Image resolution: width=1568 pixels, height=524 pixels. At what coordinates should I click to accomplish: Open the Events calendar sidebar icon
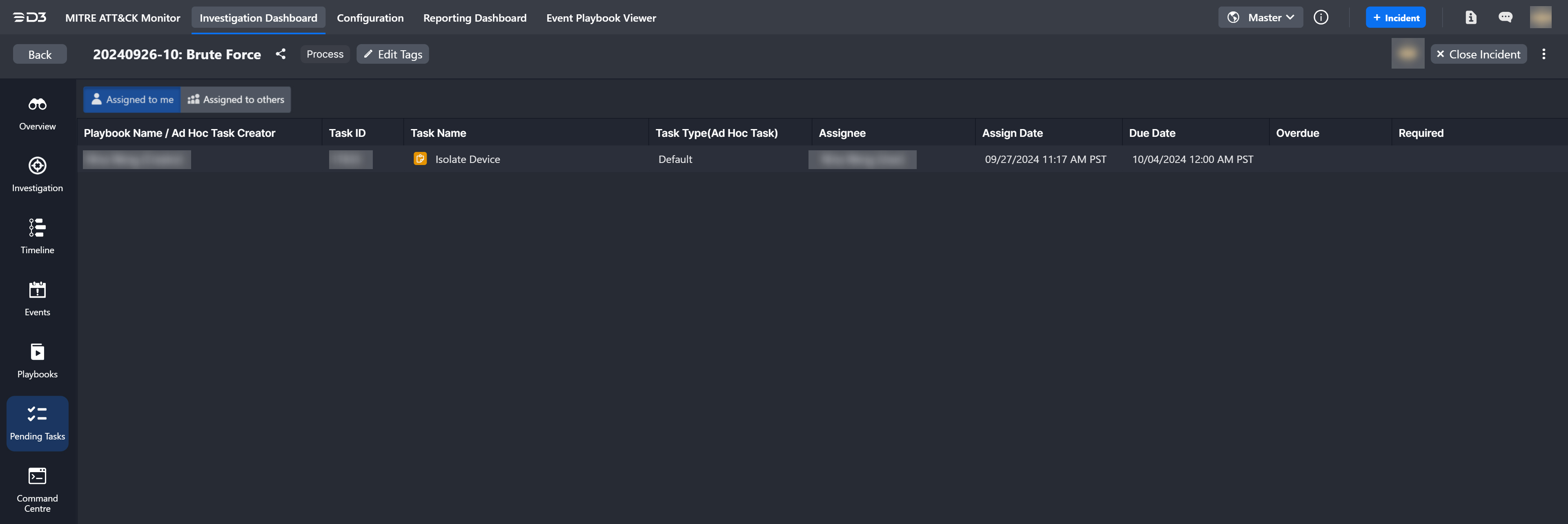37,290
